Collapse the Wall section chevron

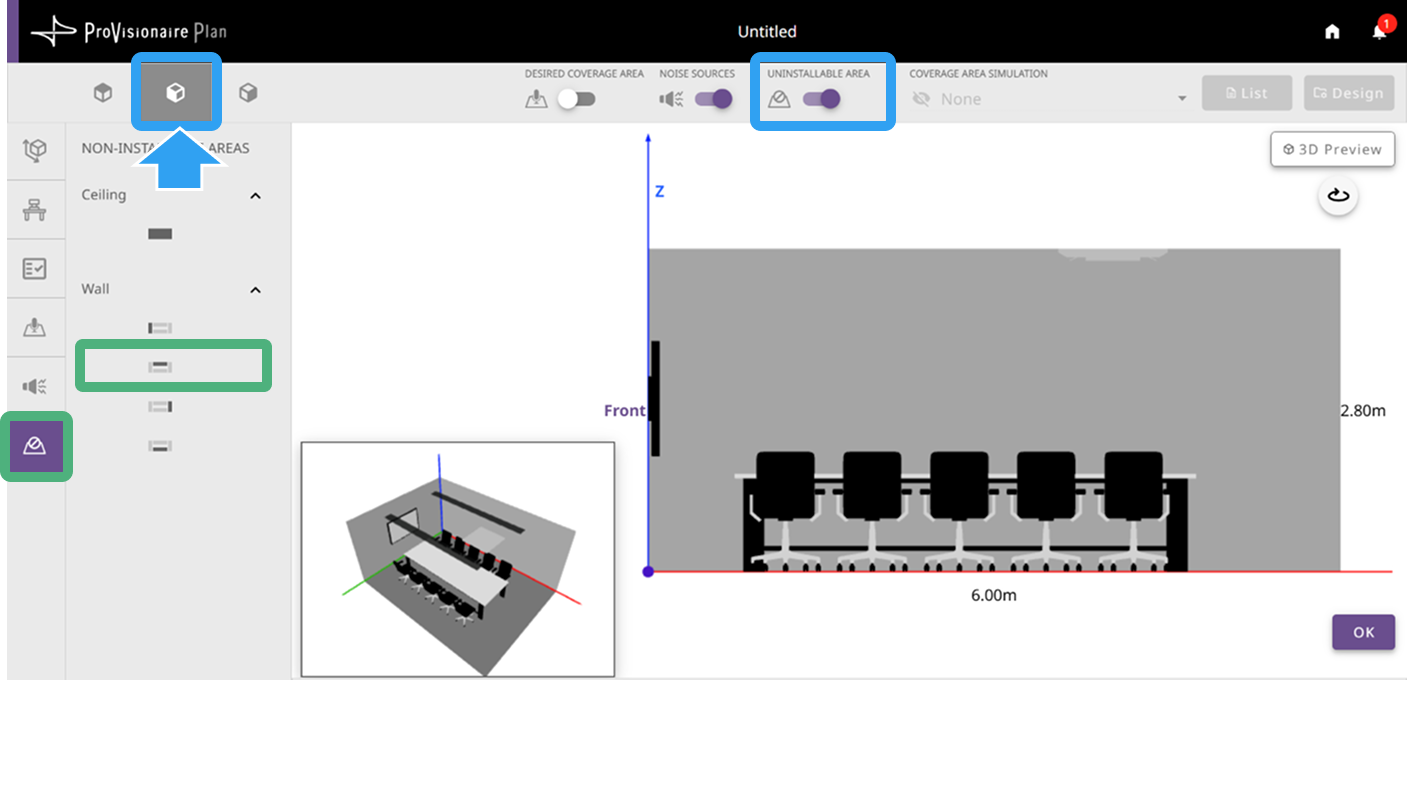click(255, 290)
